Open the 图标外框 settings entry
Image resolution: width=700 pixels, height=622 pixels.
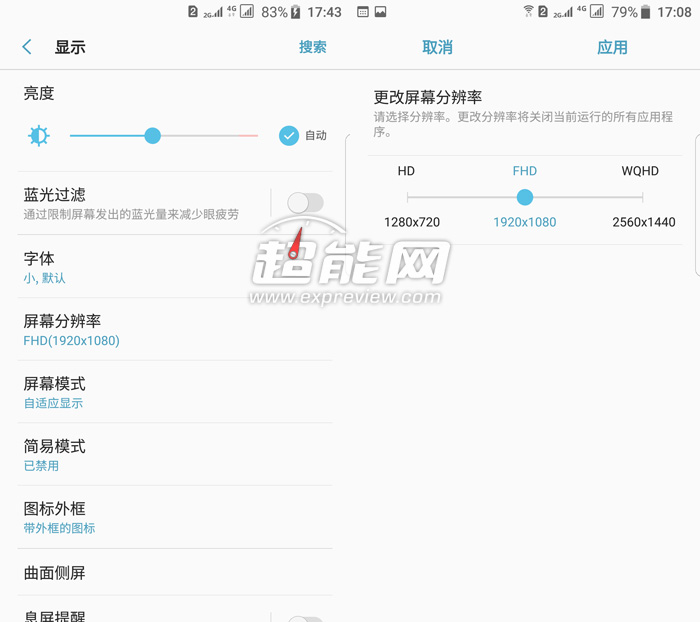(x=175, y=518)
